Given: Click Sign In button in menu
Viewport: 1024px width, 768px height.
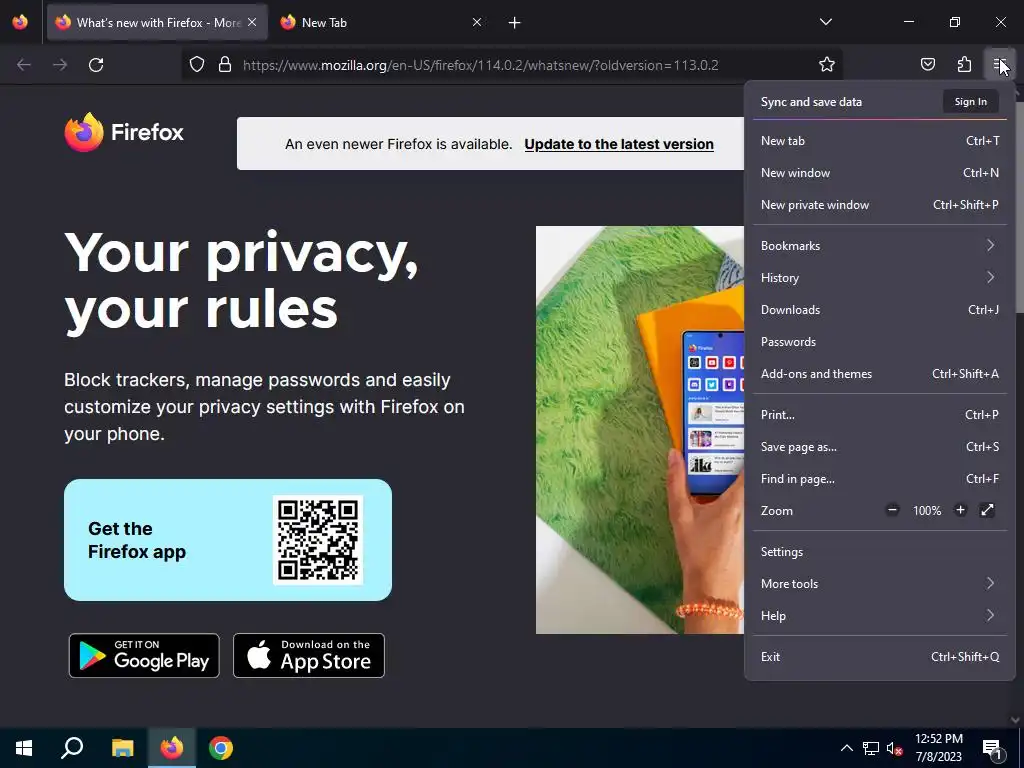Looking at the screenshot, I should 970,102.
